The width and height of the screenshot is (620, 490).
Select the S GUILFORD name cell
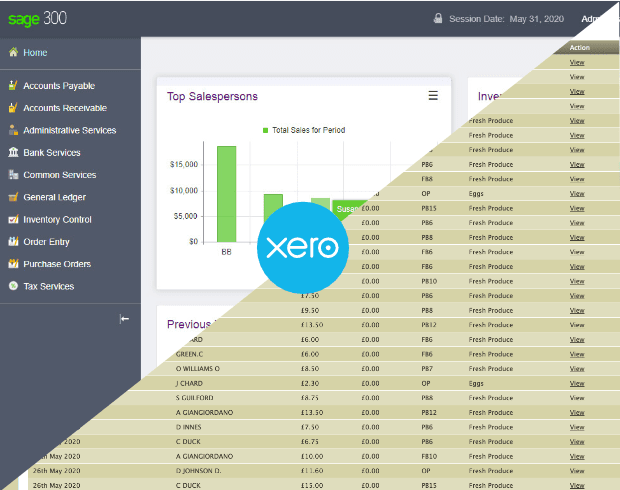point(195,398)
